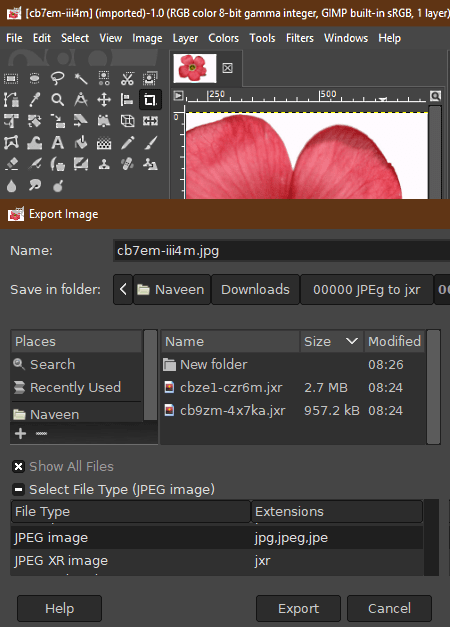Click the flower image tab thumbnail
Viewport: 450px width, 627px height.
(194, 68)
